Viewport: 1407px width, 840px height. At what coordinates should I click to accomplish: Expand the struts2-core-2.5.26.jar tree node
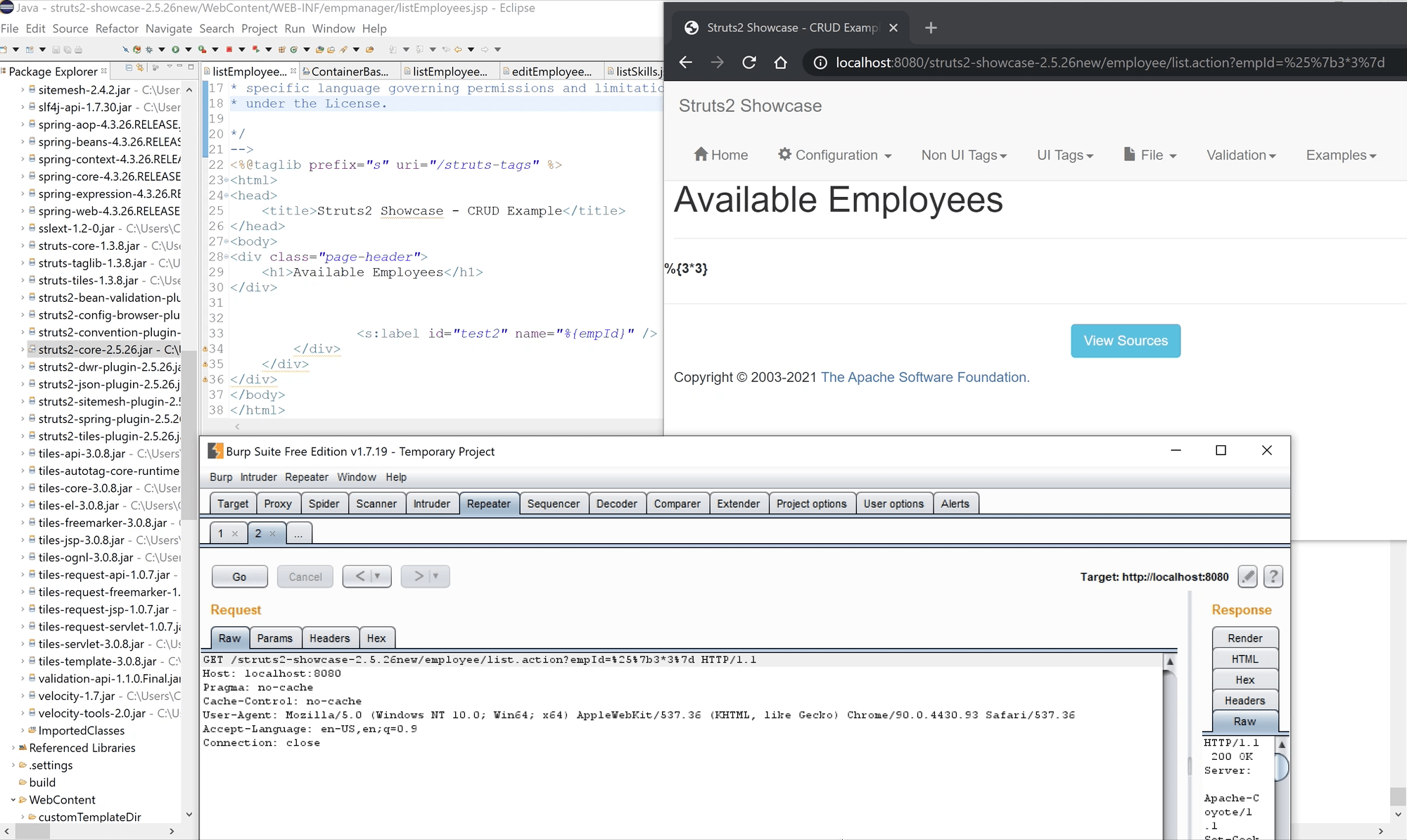(23, 350)
